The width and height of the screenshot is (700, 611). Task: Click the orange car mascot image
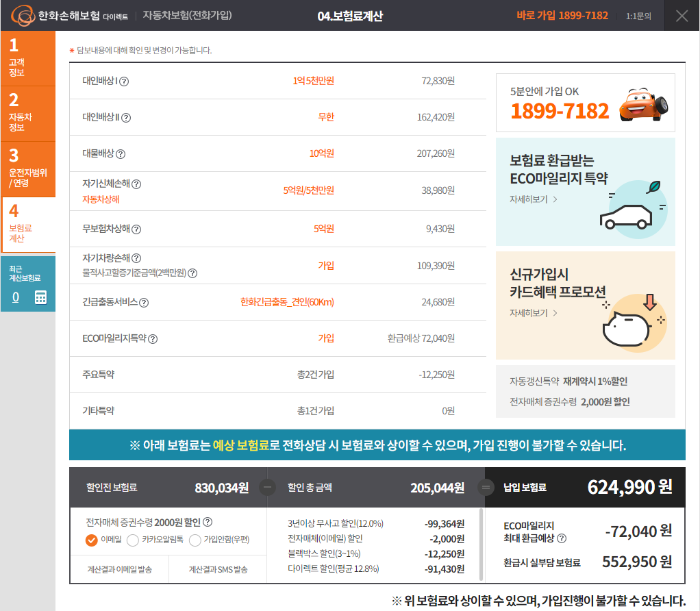point(643,104)
